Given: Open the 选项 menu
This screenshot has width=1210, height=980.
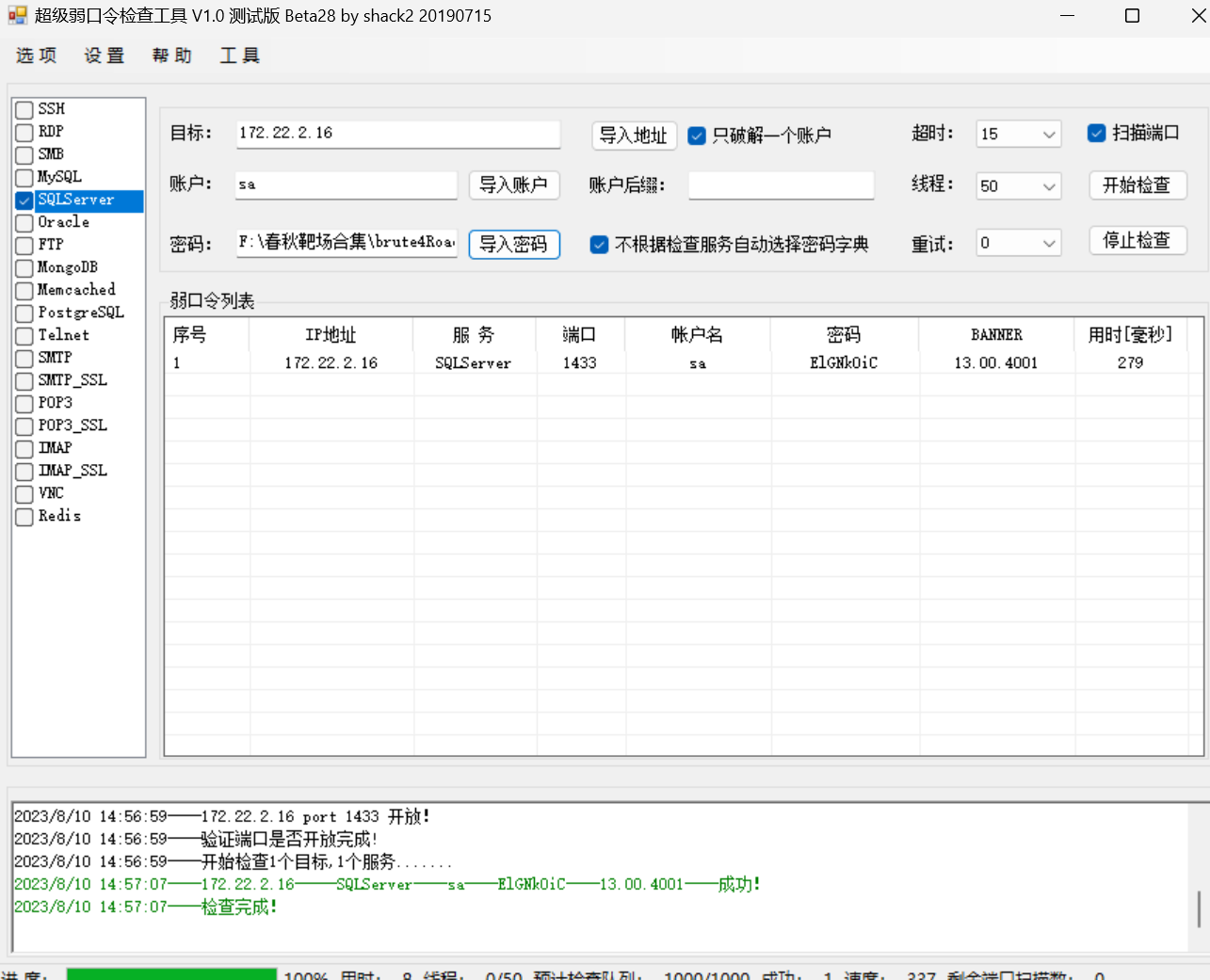Looking at the screenshot, I should coord(37,56).
